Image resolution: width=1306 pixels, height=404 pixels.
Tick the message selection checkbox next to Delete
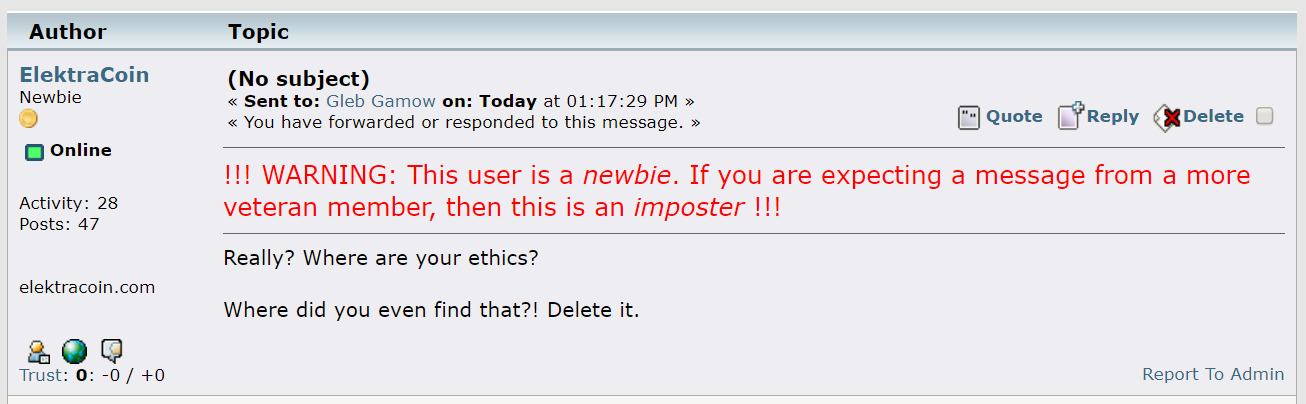pyautogui.click(x=1265, y=116)
